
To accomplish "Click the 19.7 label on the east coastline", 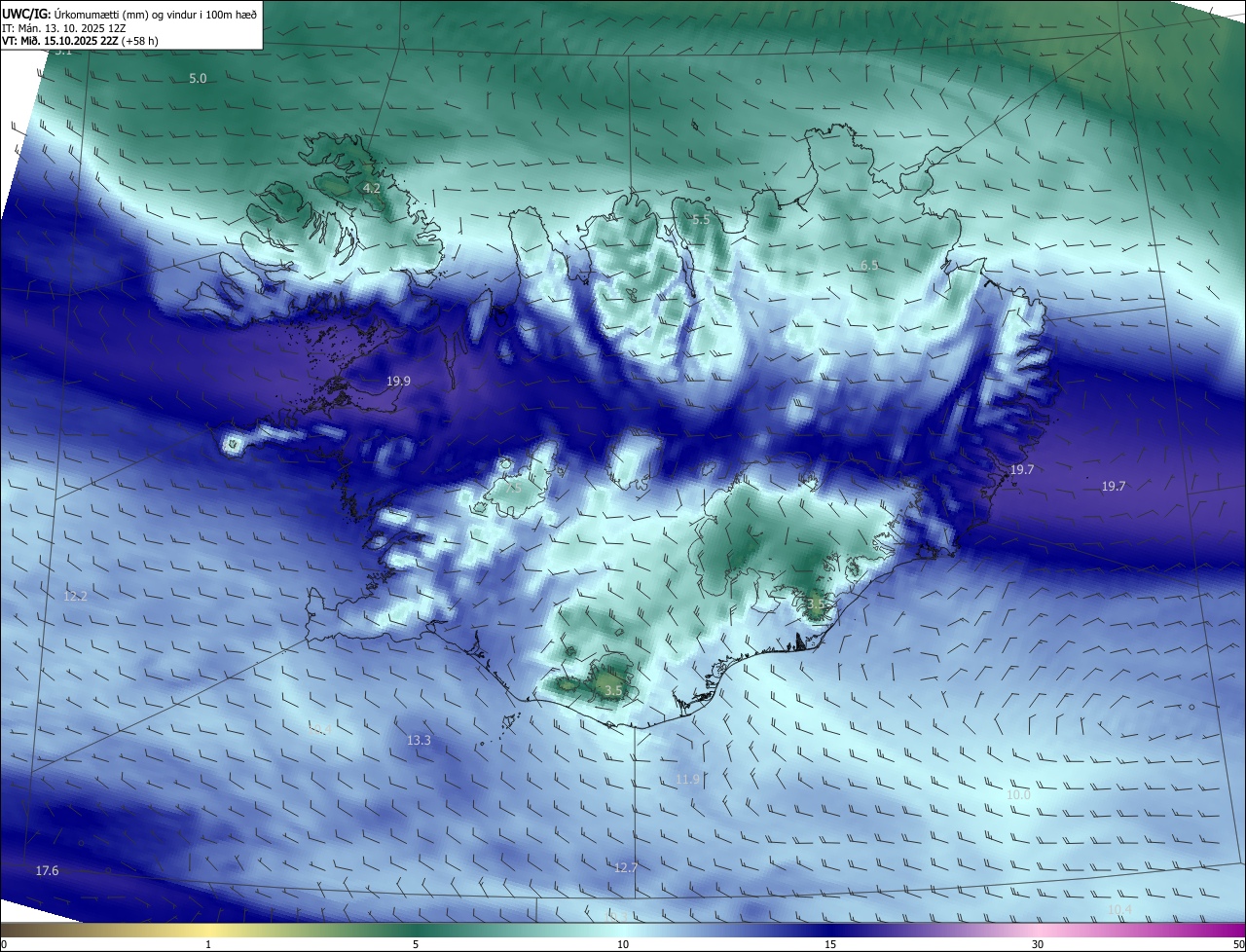I will [x=1021, y=470].
